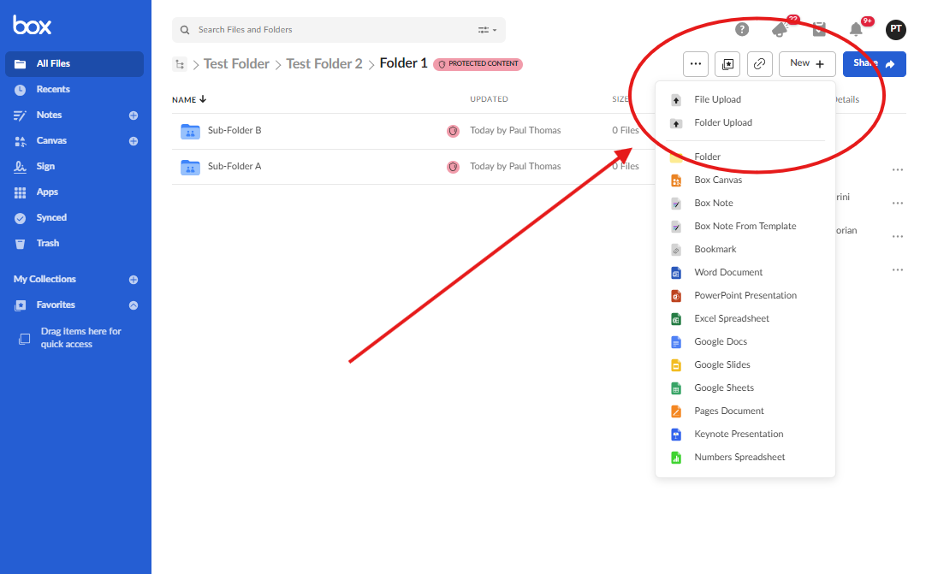926x574 pixels.
Task: Create a Bookmark
Action: coord(745,249)
